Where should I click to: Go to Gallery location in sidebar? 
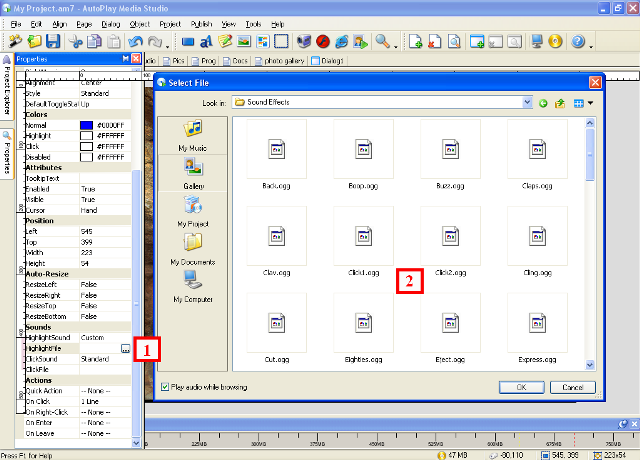(193, 173)
